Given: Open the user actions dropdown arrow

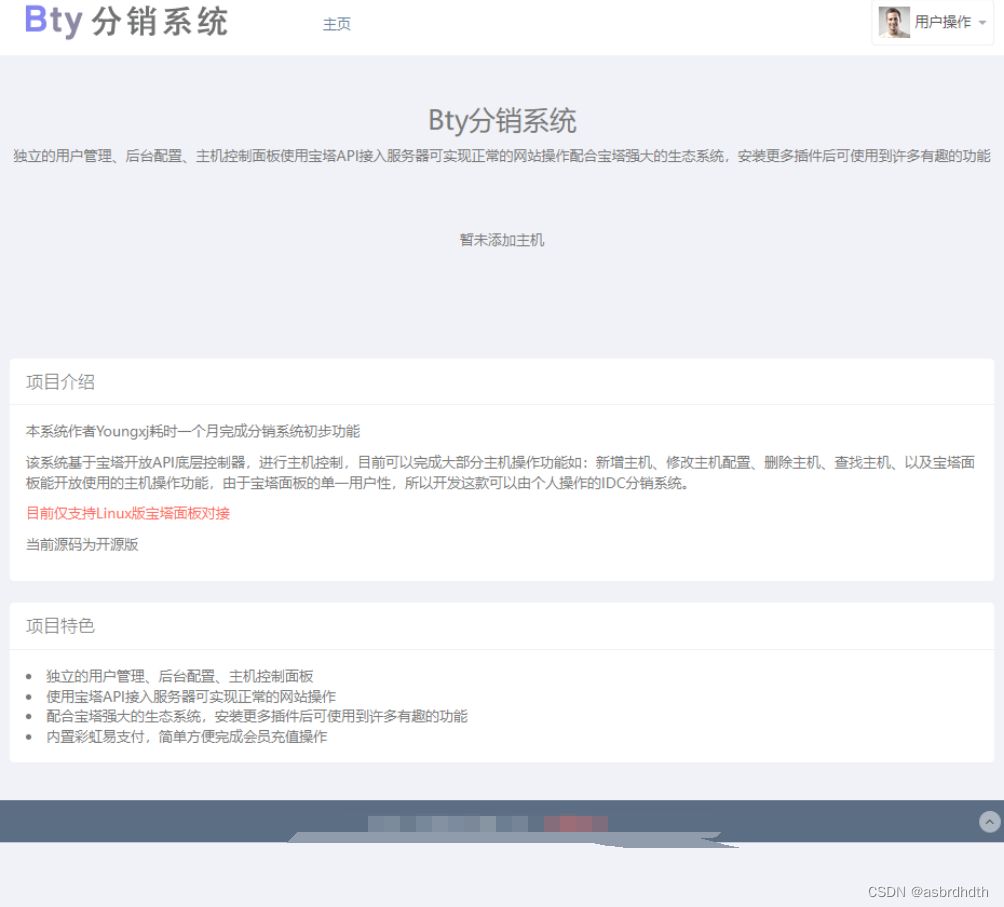Looking at the screenshot, I should [983, 23].
